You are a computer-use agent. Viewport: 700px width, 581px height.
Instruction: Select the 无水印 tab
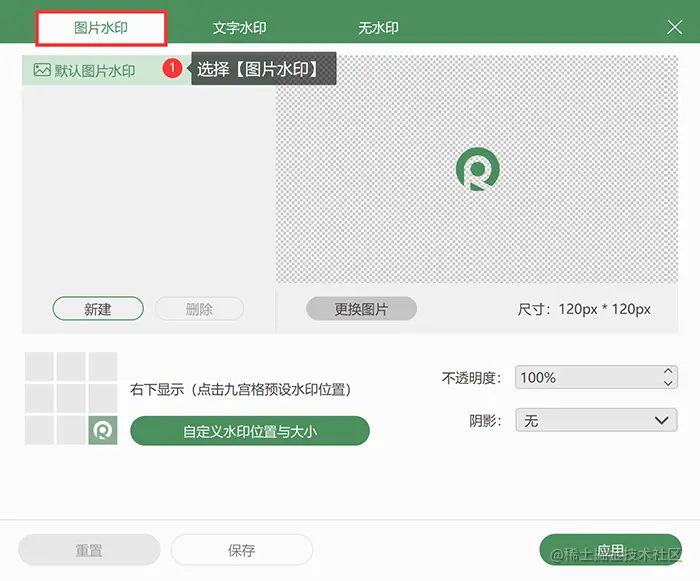click(x=378, y=28)
